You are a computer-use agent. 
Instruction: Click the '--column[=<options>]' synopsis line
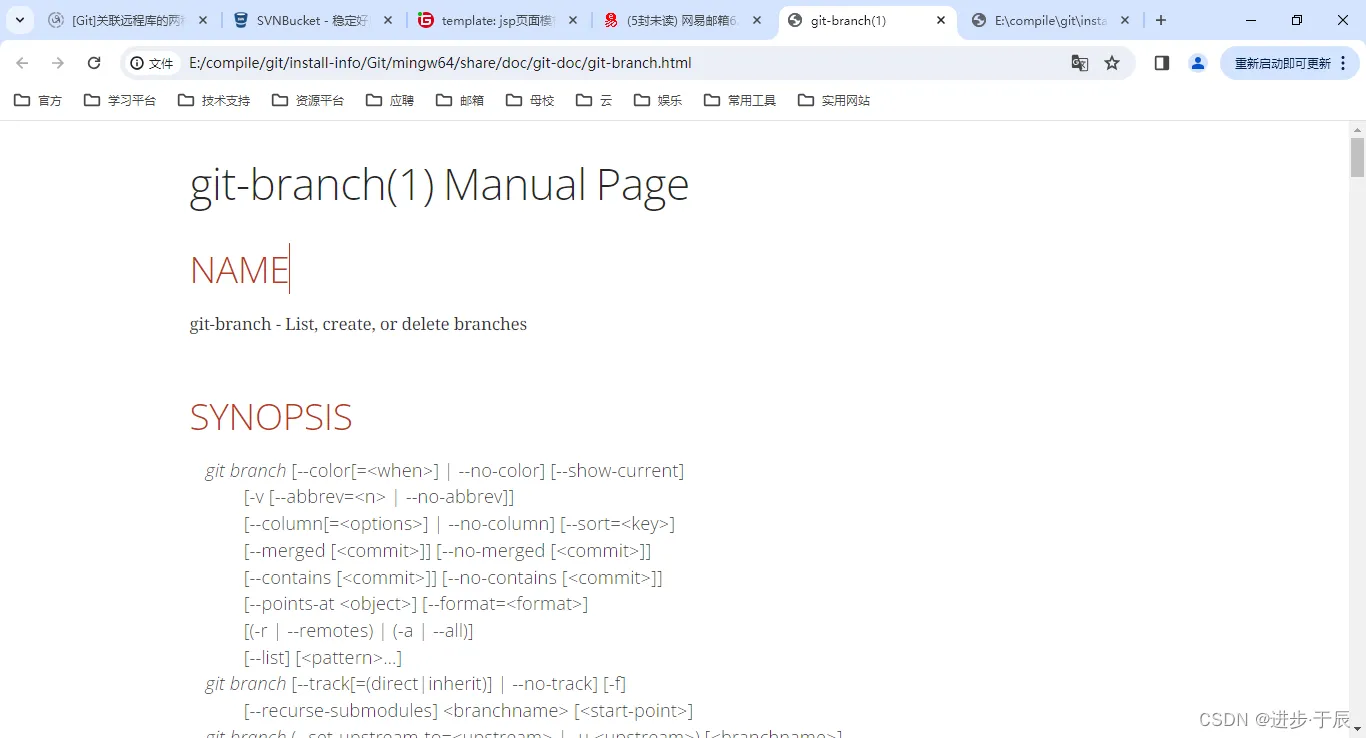[459, 524]
